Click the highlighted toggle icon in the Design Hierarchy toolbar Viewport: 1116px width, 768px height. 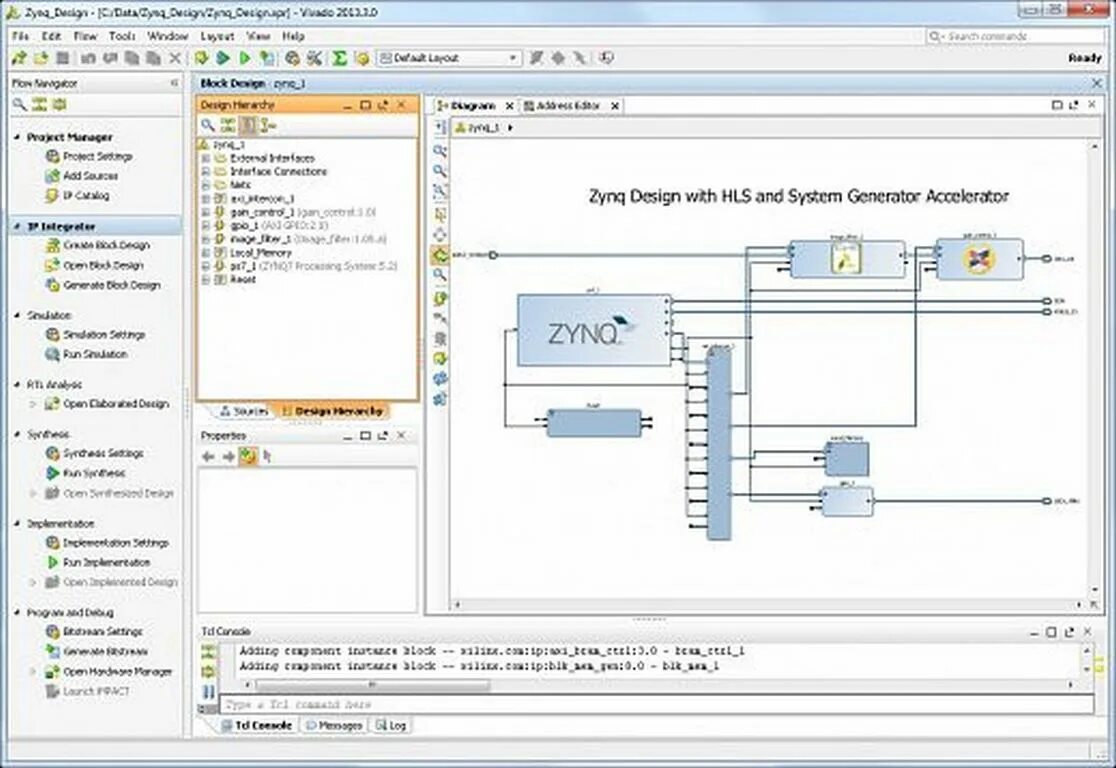coord(248,125)
